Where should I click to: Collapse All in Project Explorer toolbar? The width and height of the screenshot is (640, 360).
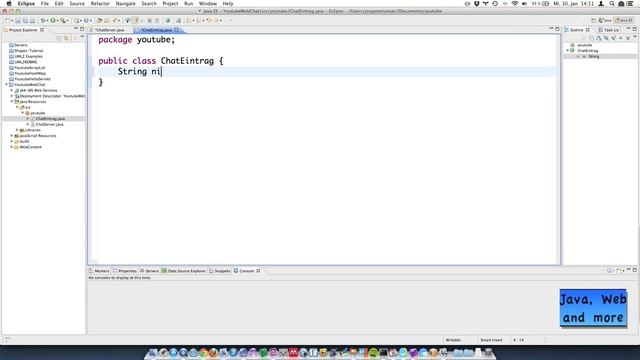59,38
